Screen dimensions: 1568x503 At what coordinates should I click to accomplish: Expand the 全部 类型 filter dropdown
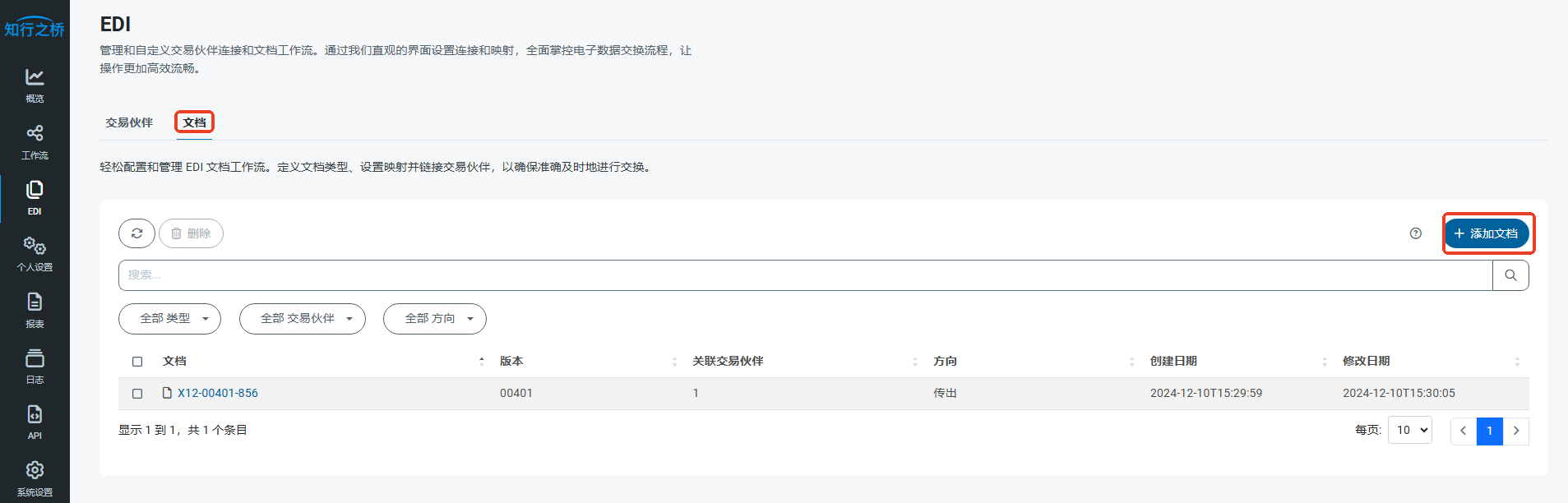pyautogui.click(x=169, y=319)
